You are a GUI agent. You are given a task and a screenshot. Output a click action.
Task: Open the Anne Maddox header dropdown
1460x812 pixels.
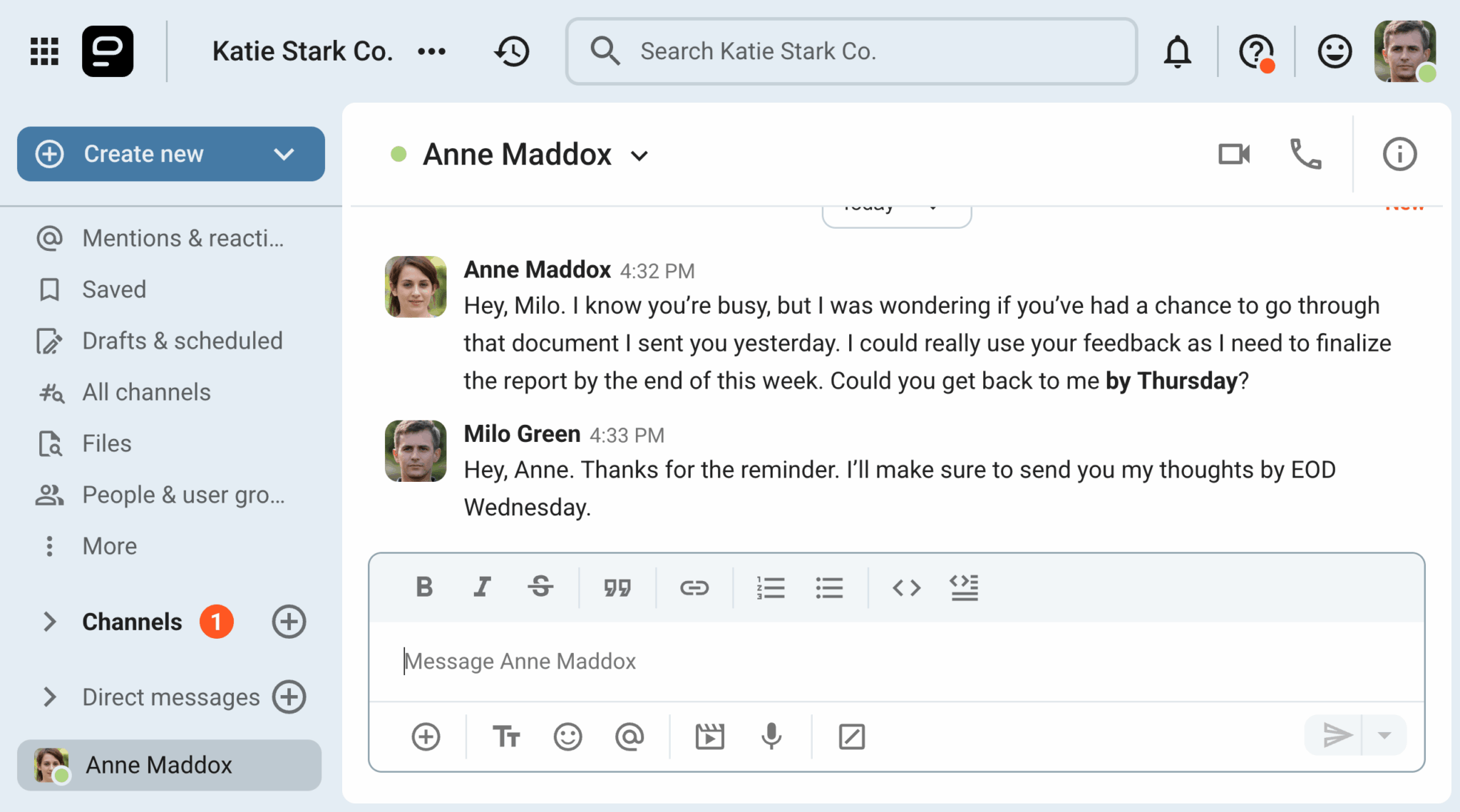click(639, 156)
